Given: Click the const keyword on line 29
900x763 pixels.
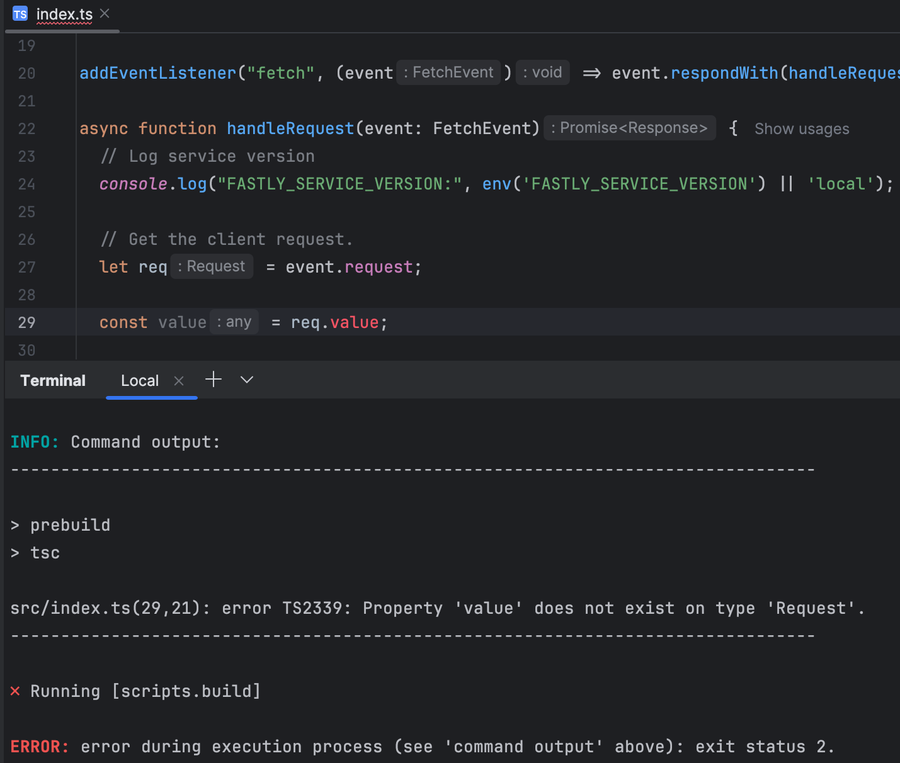Looking at the screenshot, I should 123,323.
